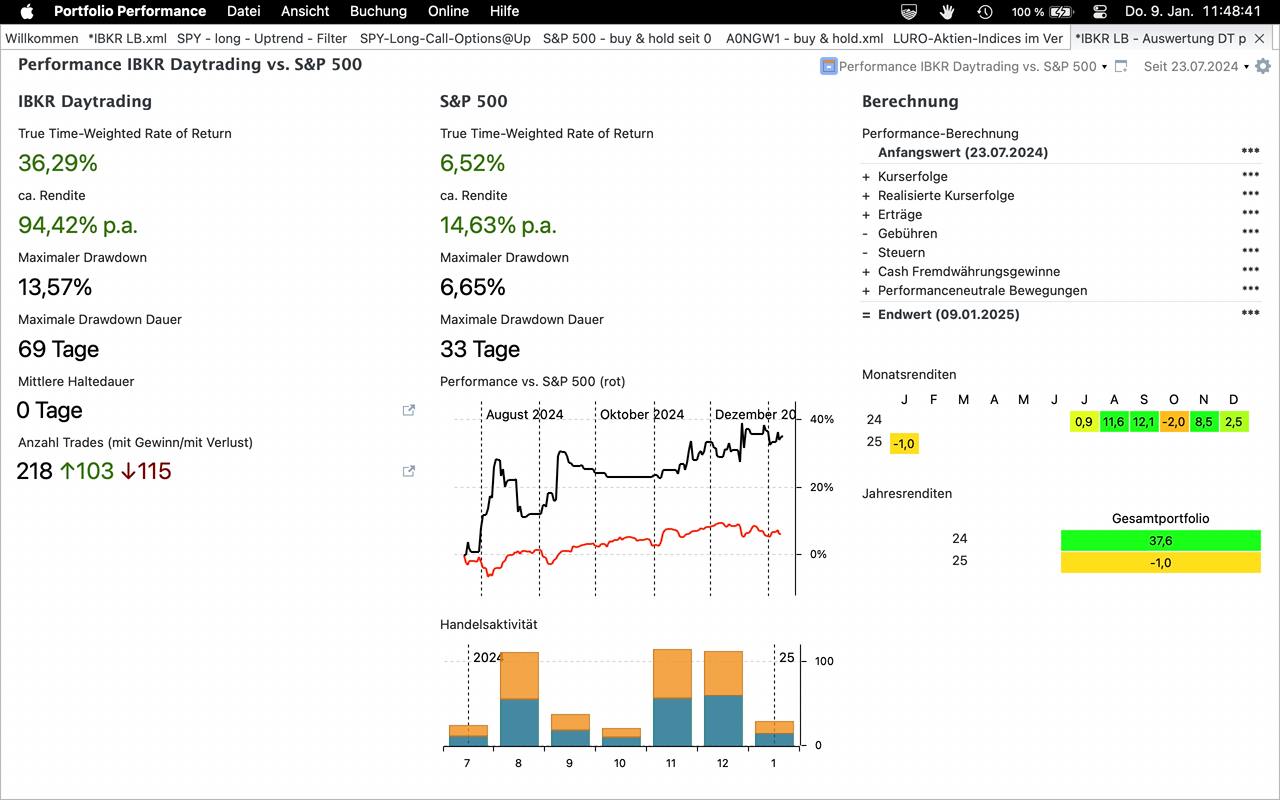Open the dashboard settings gear icon
Screen dimensions: 1280x800
[1263, 66]
